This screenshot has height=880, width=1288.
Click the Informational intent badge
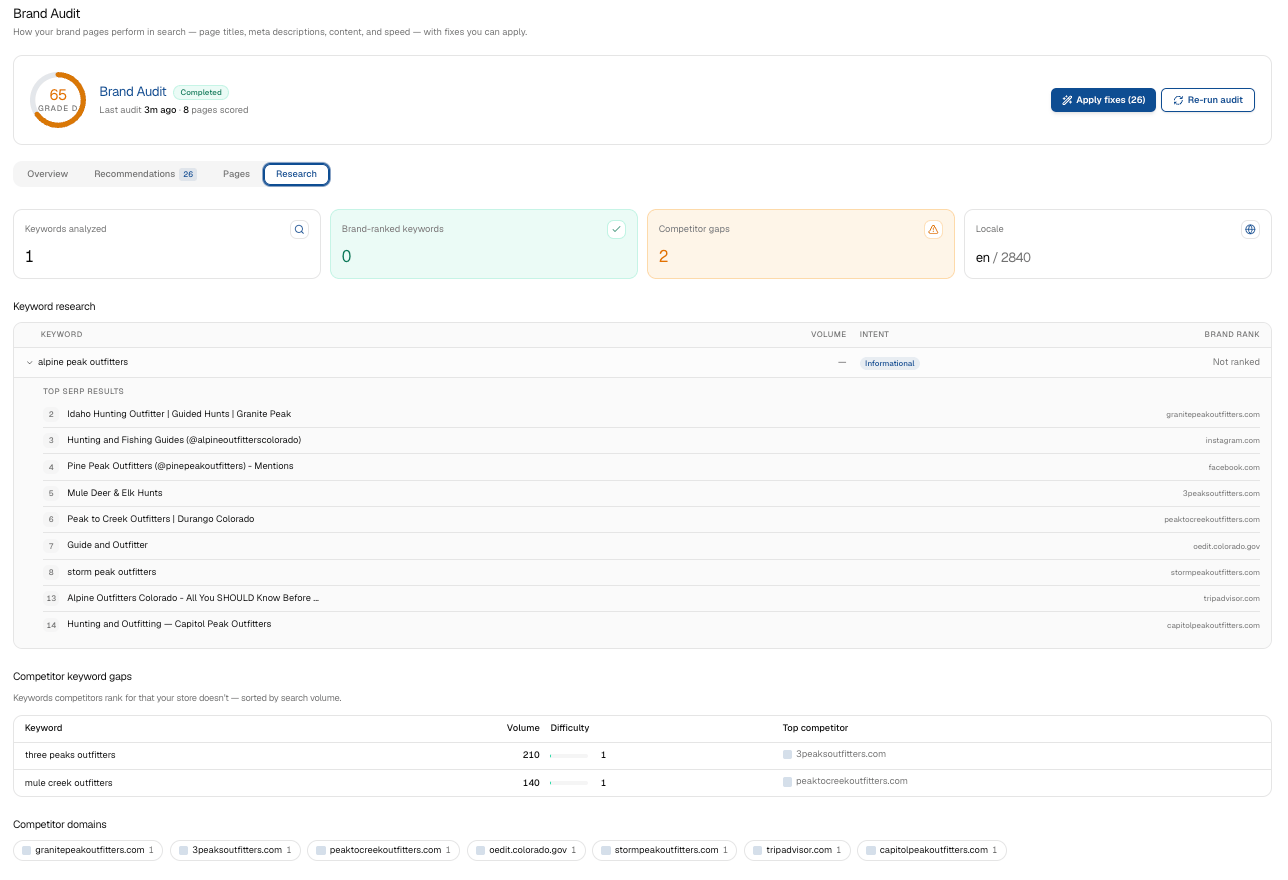point(890,363)
